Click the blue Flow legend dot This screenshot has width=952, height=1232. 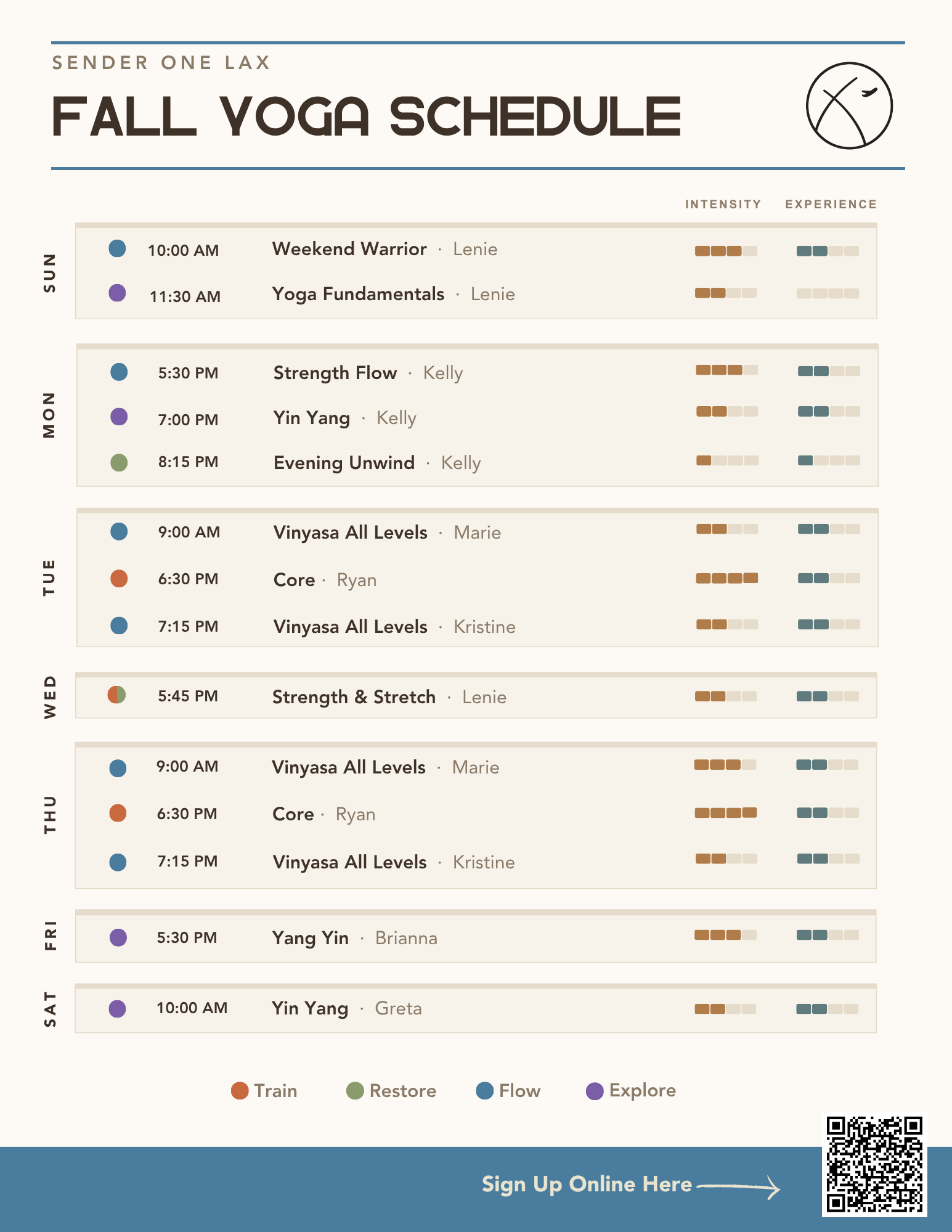click(485, 1091)
